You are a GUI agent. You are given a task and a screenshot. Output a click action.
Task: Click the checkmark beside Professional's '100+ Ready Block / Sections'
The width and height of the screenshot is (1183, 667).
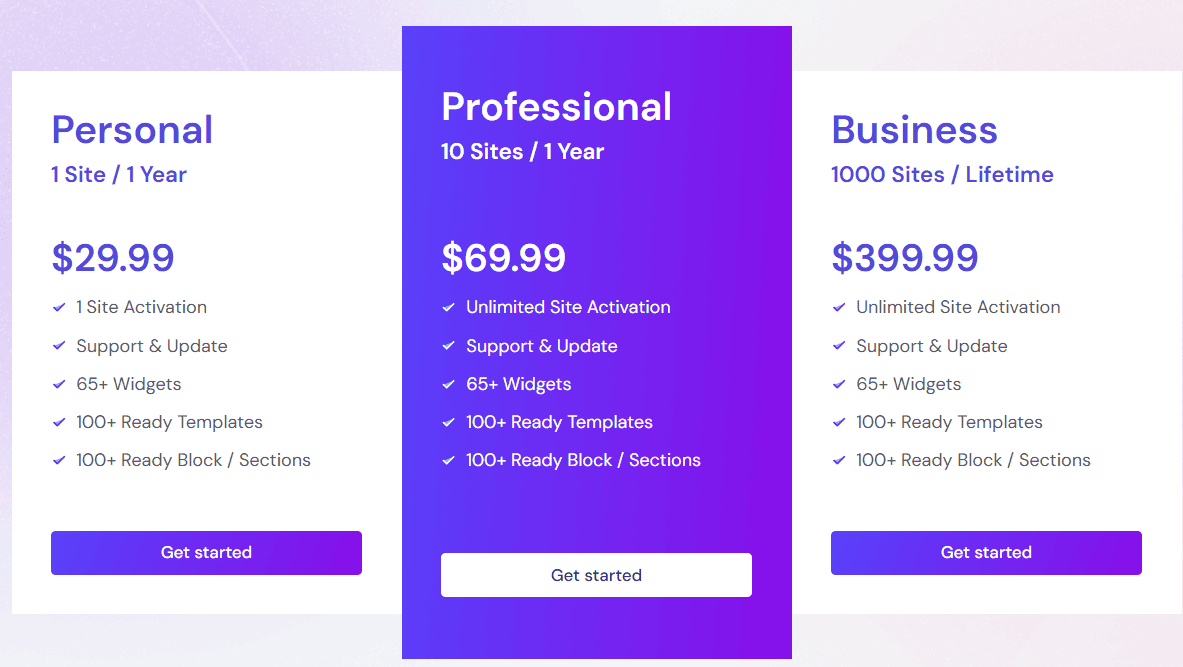click(x=448, y=460)
